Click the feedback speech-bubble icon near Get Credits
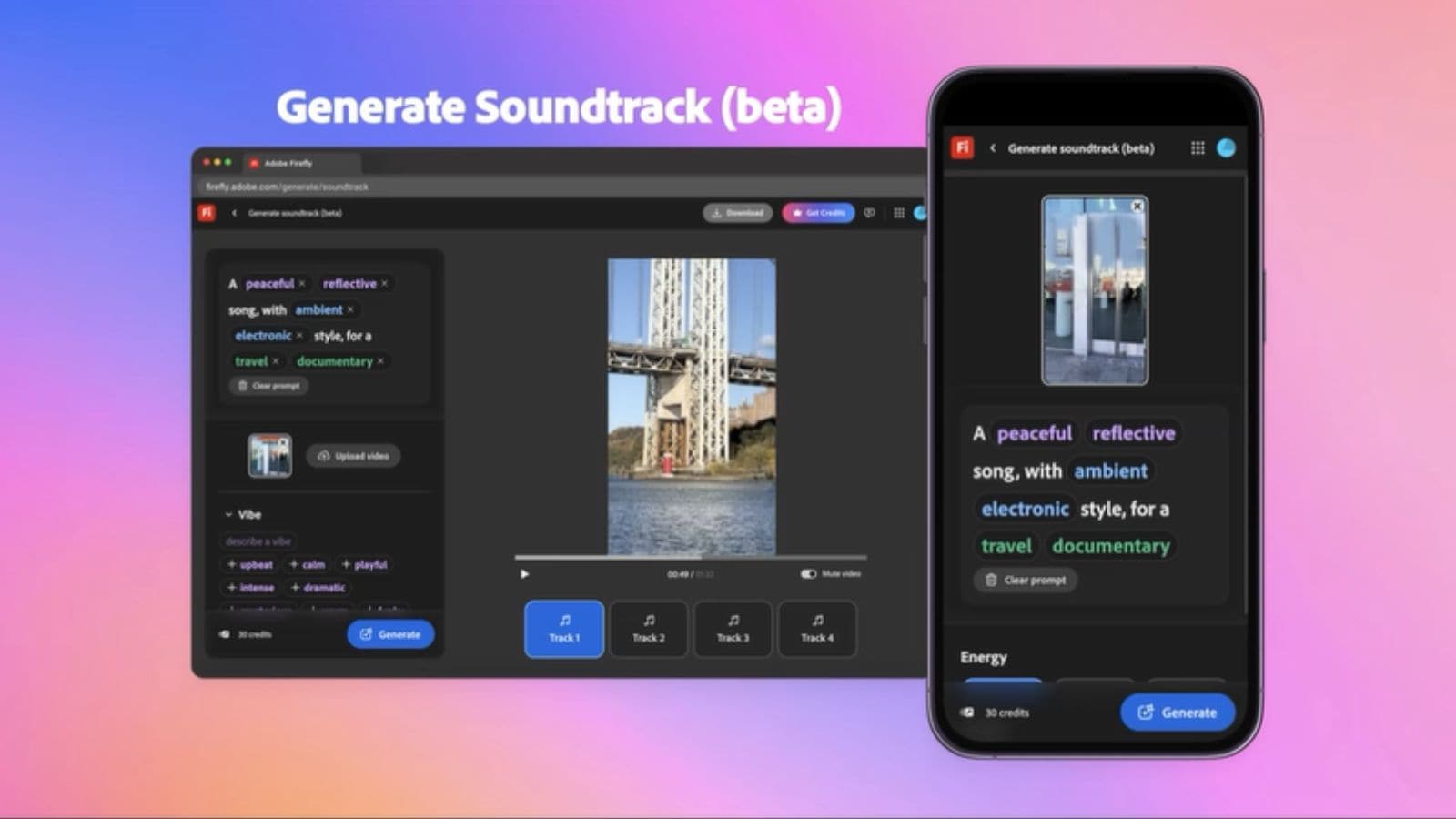 click(x=871, y=213)
